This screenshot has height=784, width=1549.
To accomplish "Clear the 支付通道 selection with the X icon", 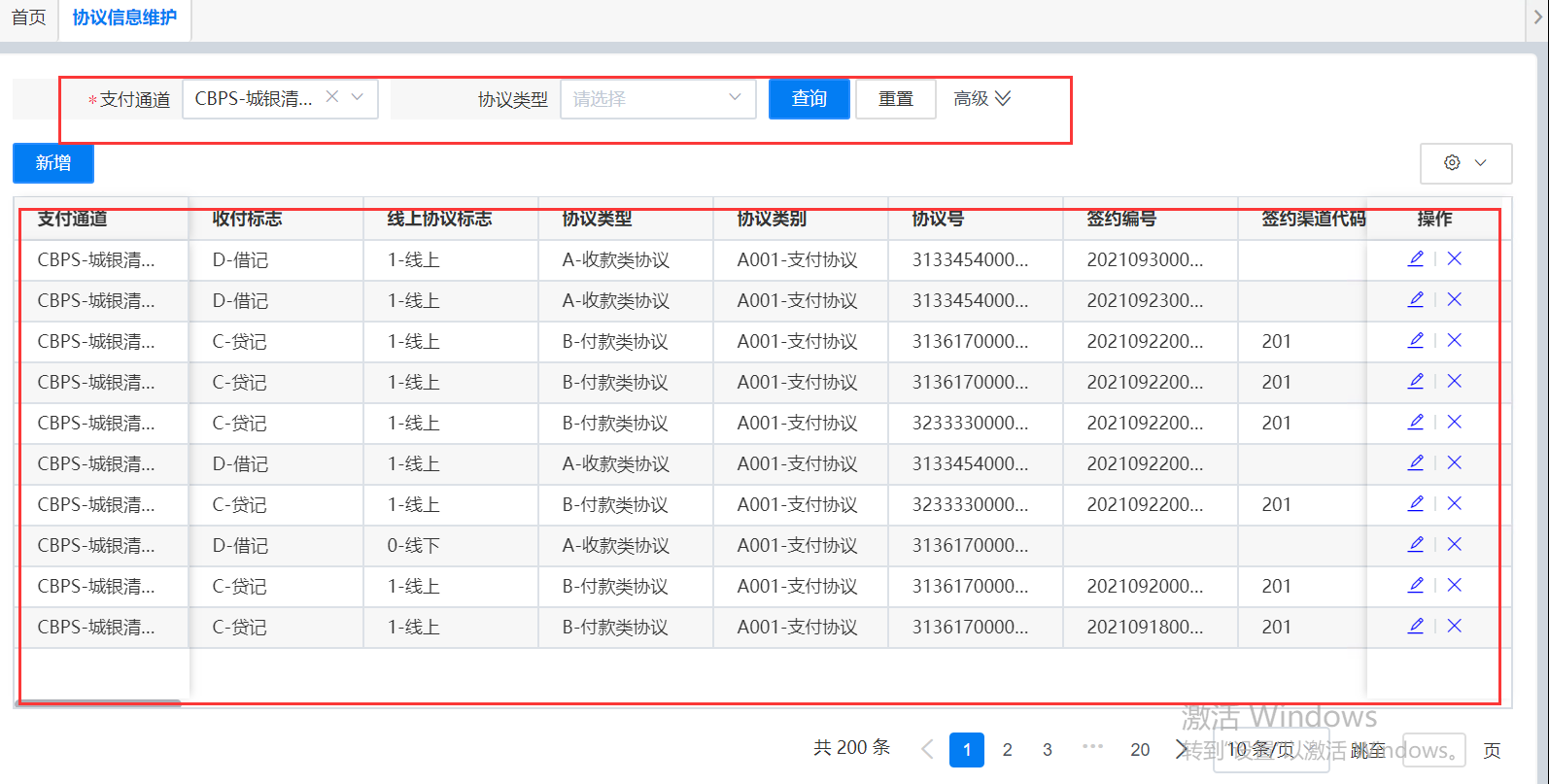I will (x=332, y=97).
